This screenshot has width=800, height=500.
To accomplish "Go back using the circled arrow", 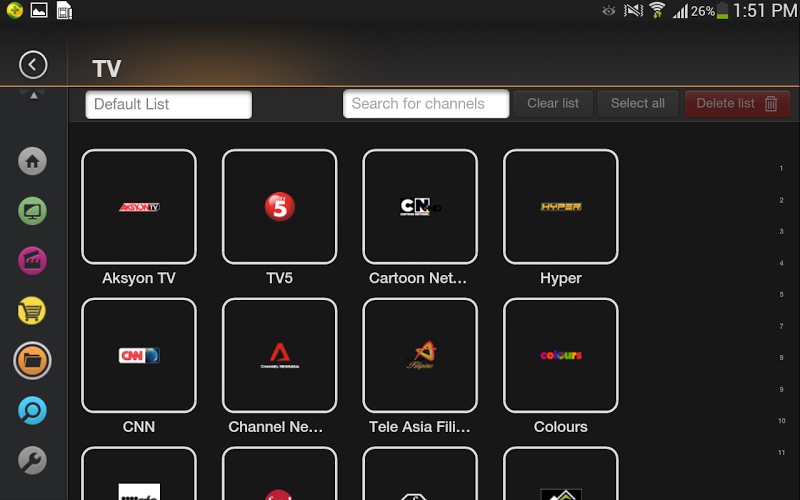I will [33, 65].
